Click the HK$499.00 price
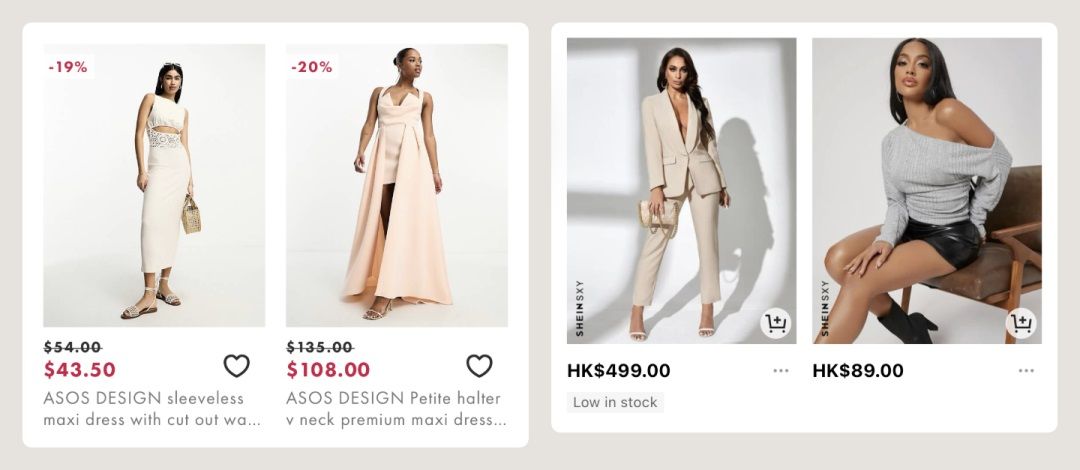Screen dimensions: 1080x470 619,371
